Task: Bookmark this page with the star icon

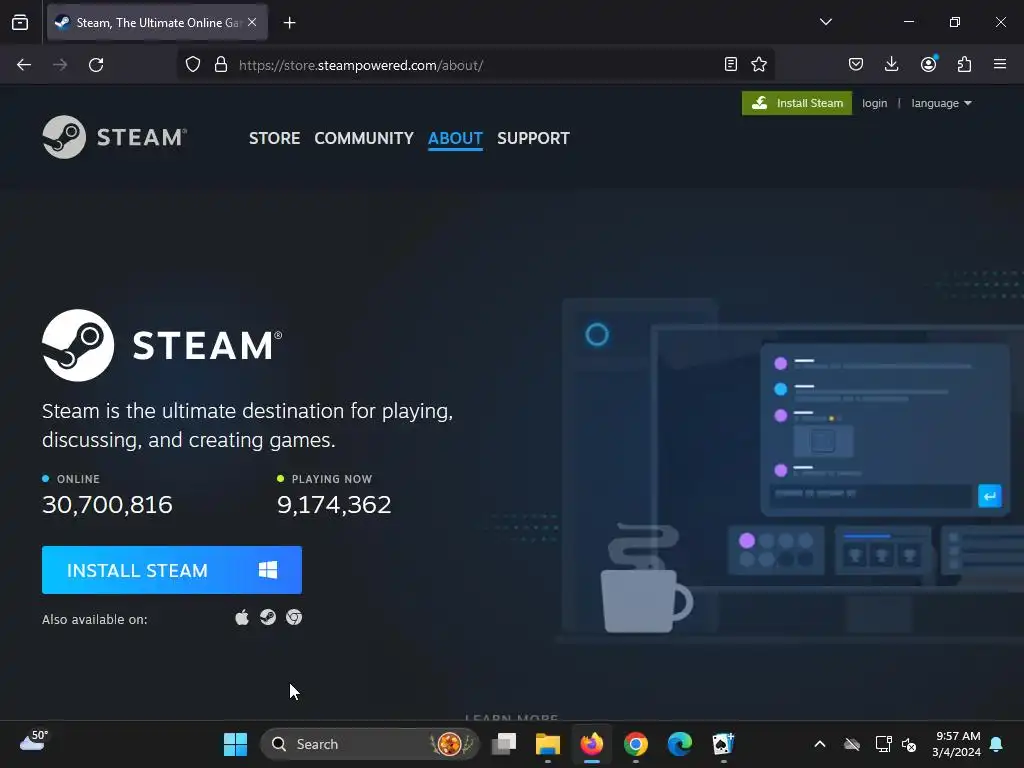Action: pos(759,64)
